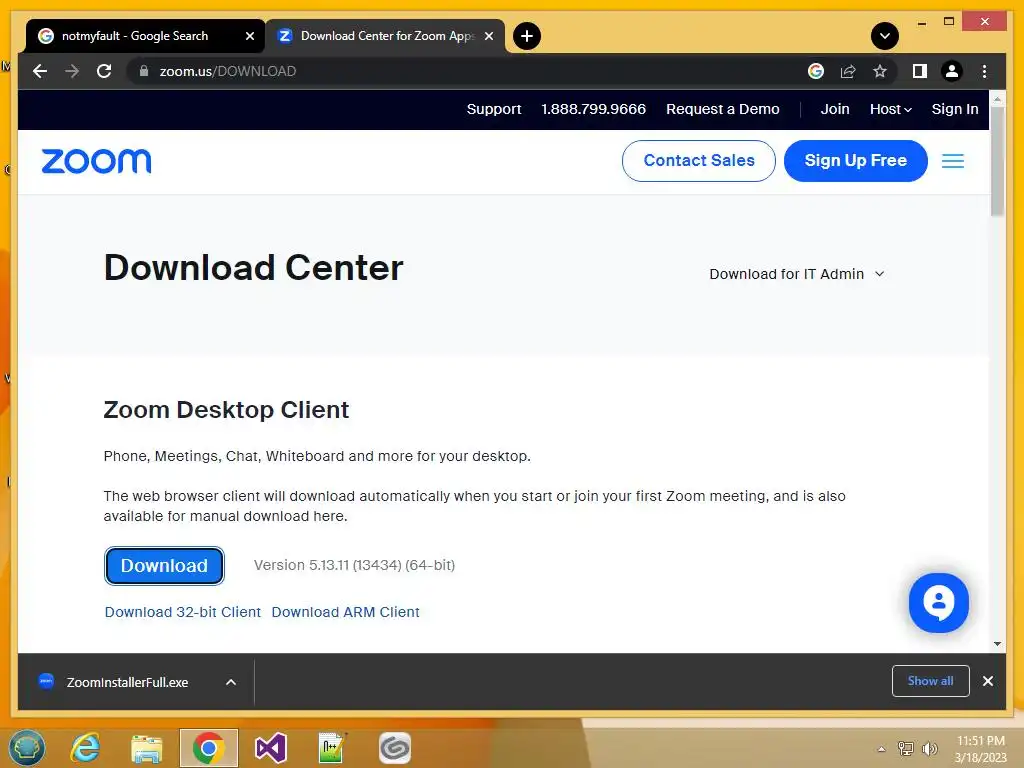1024x768 pixels.
Task: Open File Explorer from the taskbar
Action: pyautogui.click(x=146, y=748)
